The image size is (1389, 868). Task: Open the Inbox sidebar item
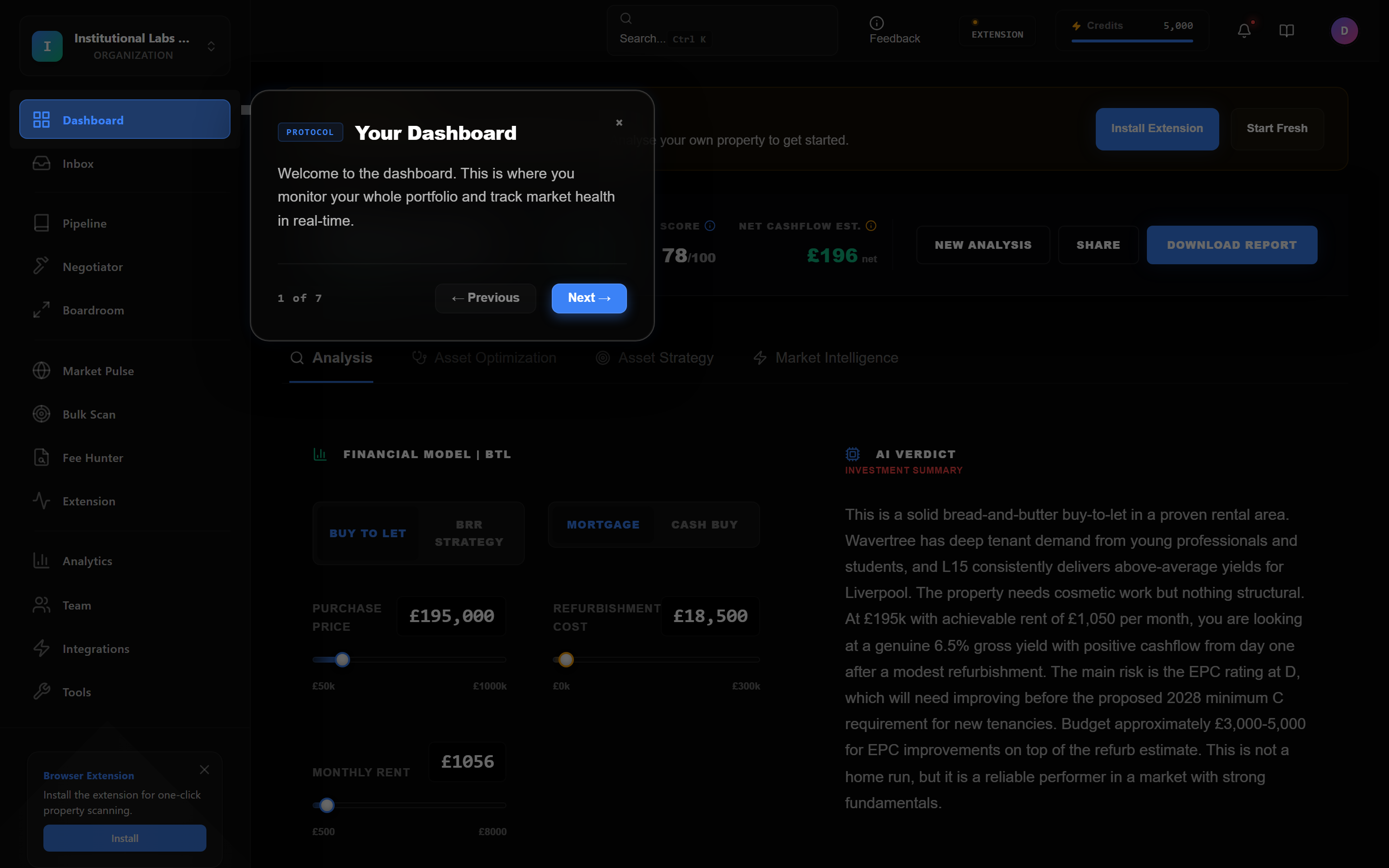(x=124, y=163)
